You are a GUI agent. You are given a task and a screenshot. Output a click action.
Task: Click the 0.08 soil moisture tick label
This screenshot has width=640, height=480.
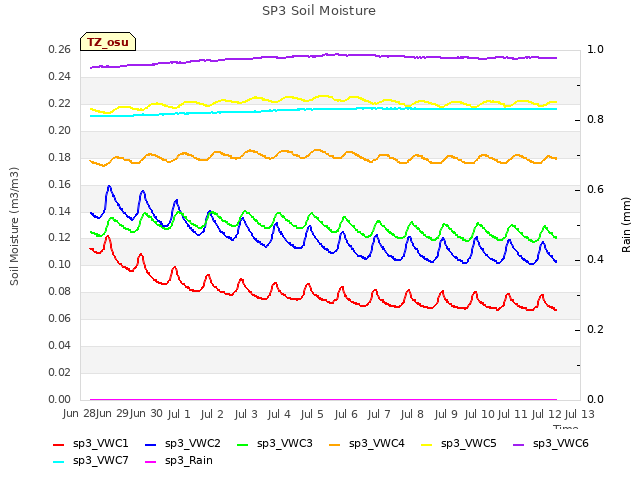[60, 291]
